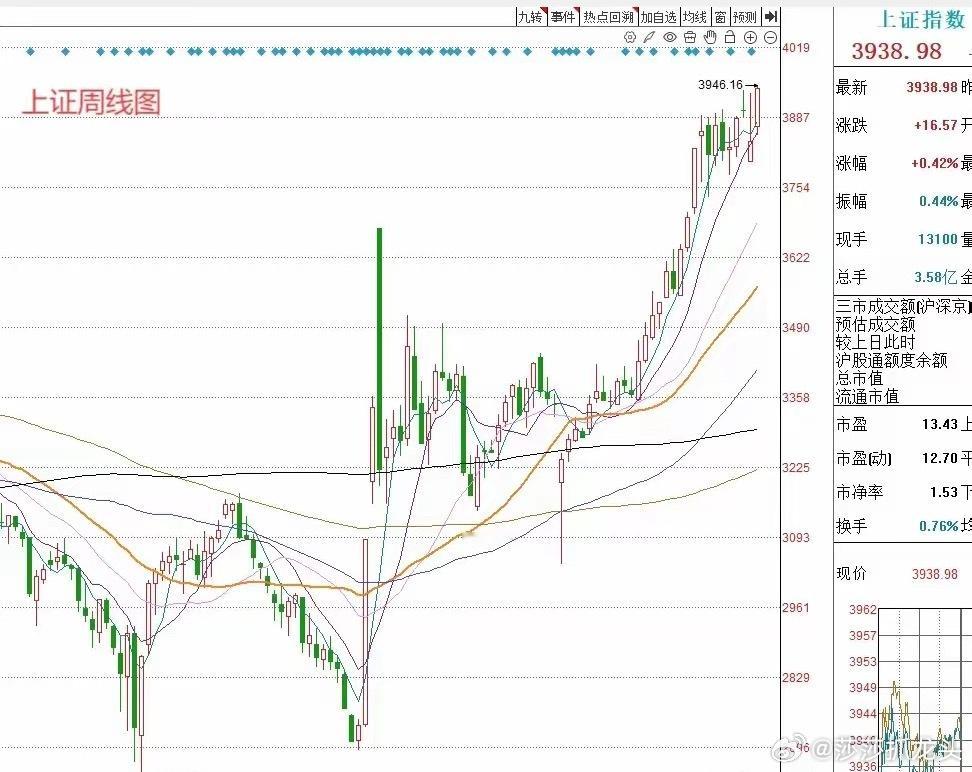The width and height of the screenshot is (972, 772).
Task: Click the 加自选 button
Action: pos(658,17)
